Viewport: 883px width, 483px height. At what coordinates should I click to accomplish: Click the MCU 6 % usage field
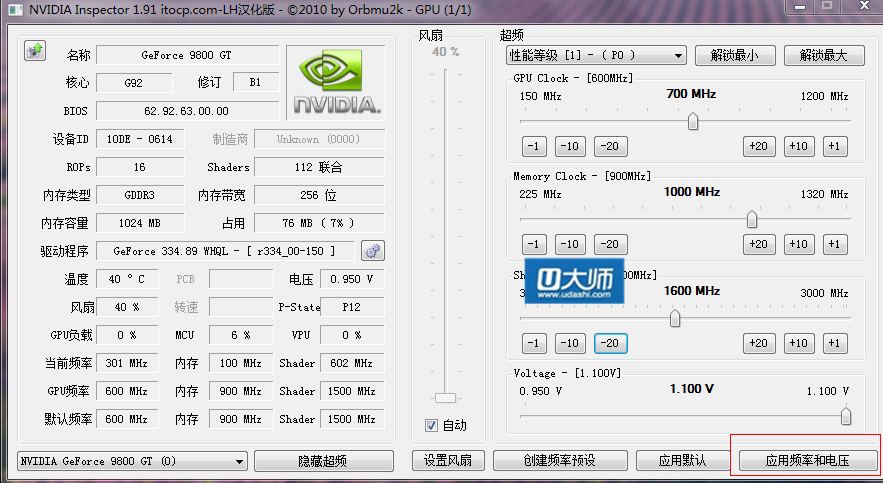[240, 335]
